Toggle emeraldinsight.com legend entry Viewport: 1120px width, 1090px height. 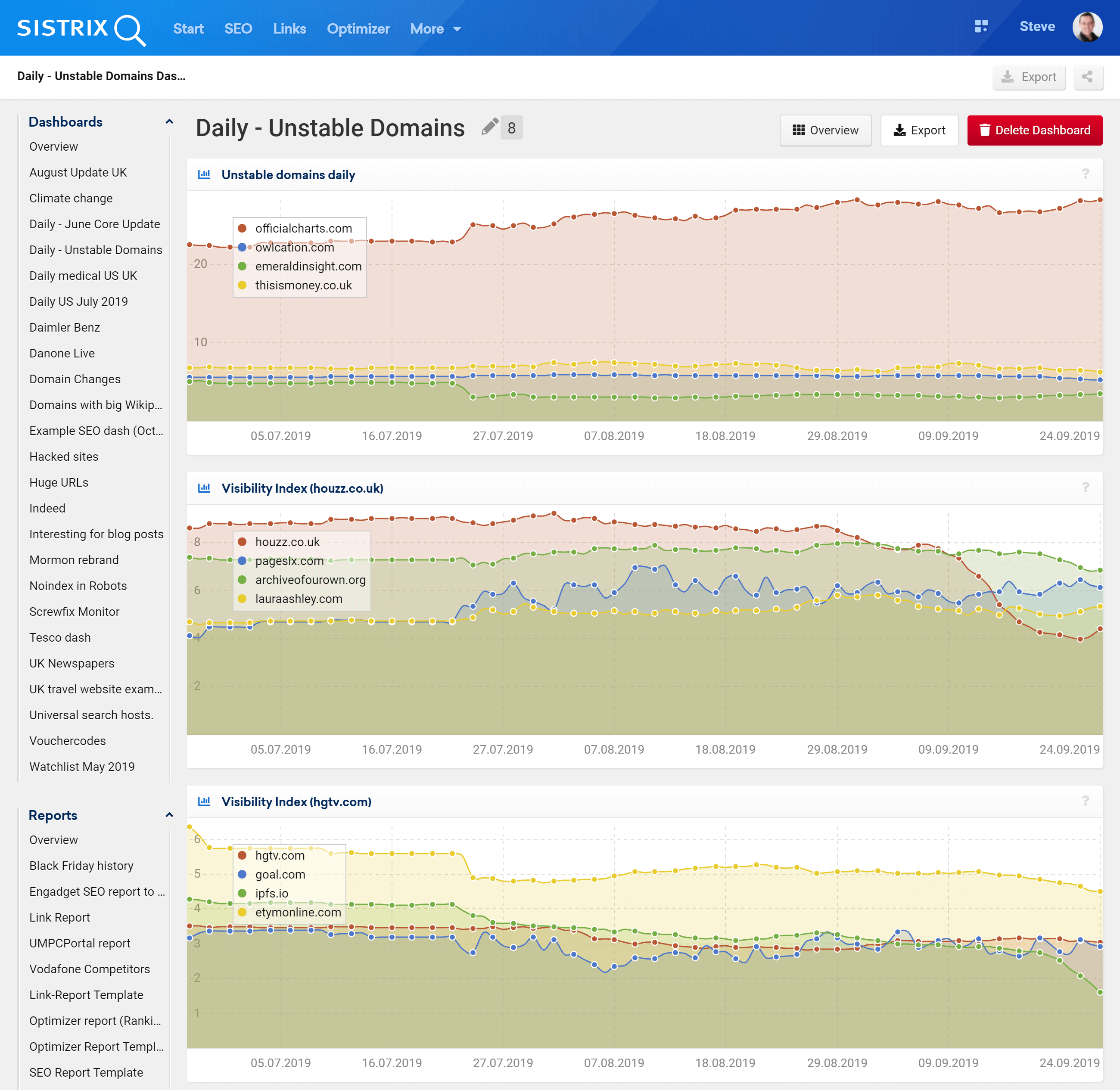(299, 266)
